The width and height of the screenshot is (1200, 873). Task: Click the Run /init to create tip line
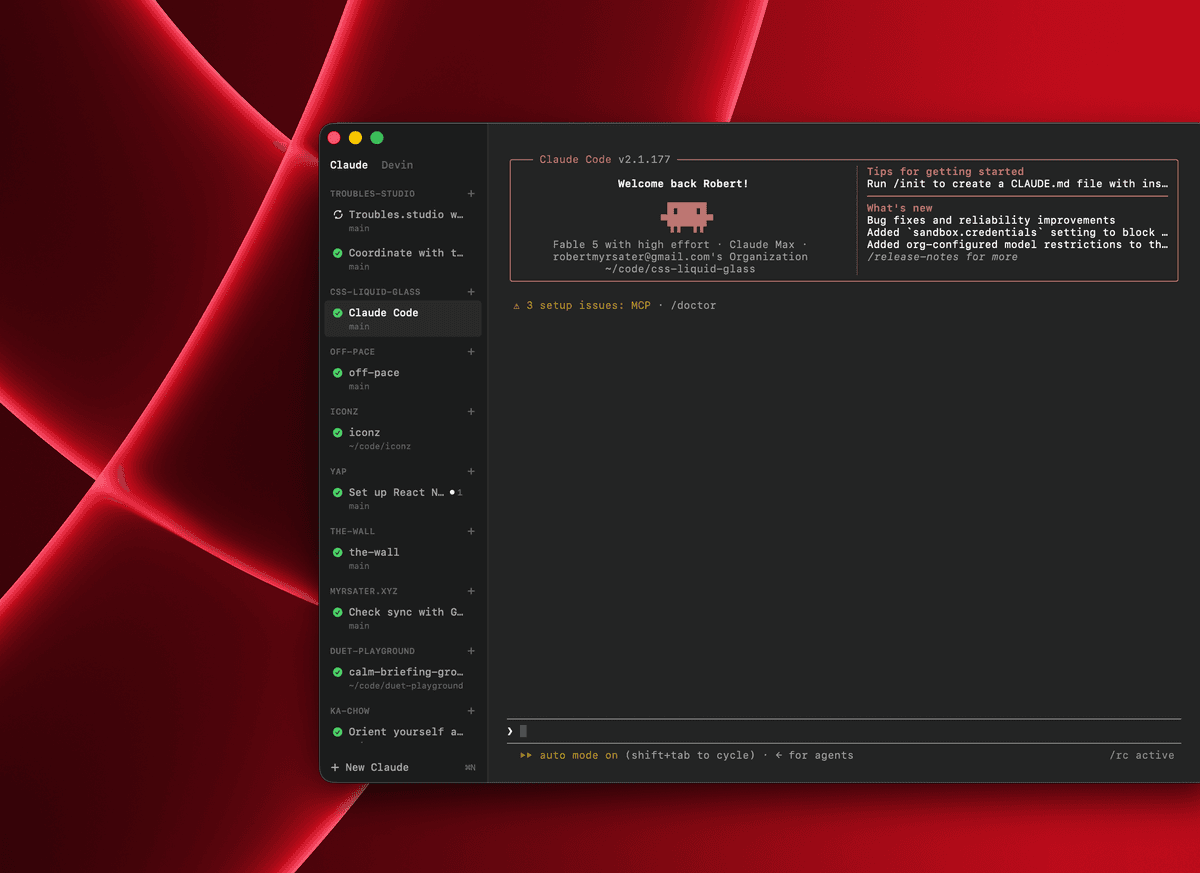point(1017,184)
